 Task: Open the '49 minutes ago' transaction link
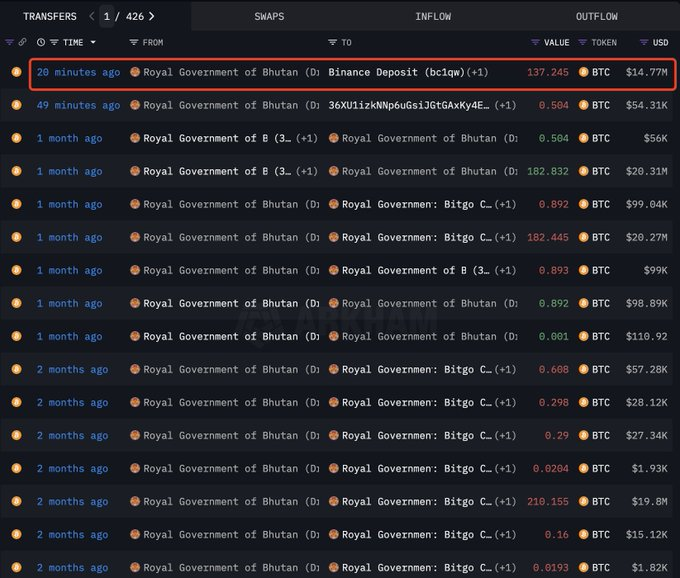pos(78,105)
